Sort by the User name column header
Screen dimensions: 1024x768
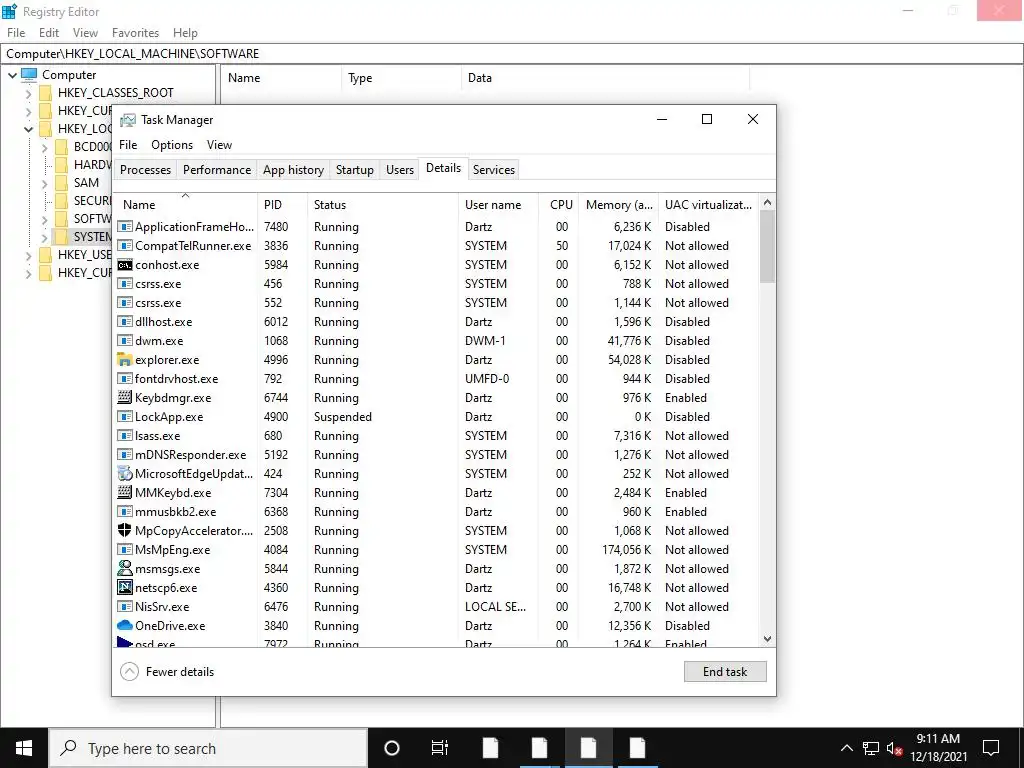pos(498,204)
